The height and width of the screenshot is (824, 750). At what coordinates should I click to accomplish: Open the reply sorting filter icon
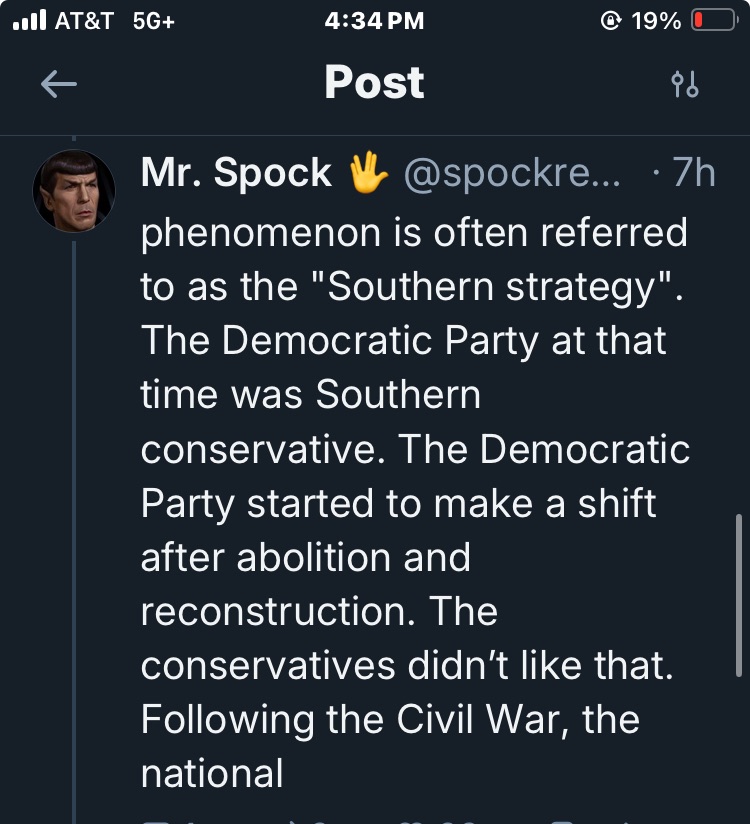(685, 85)
